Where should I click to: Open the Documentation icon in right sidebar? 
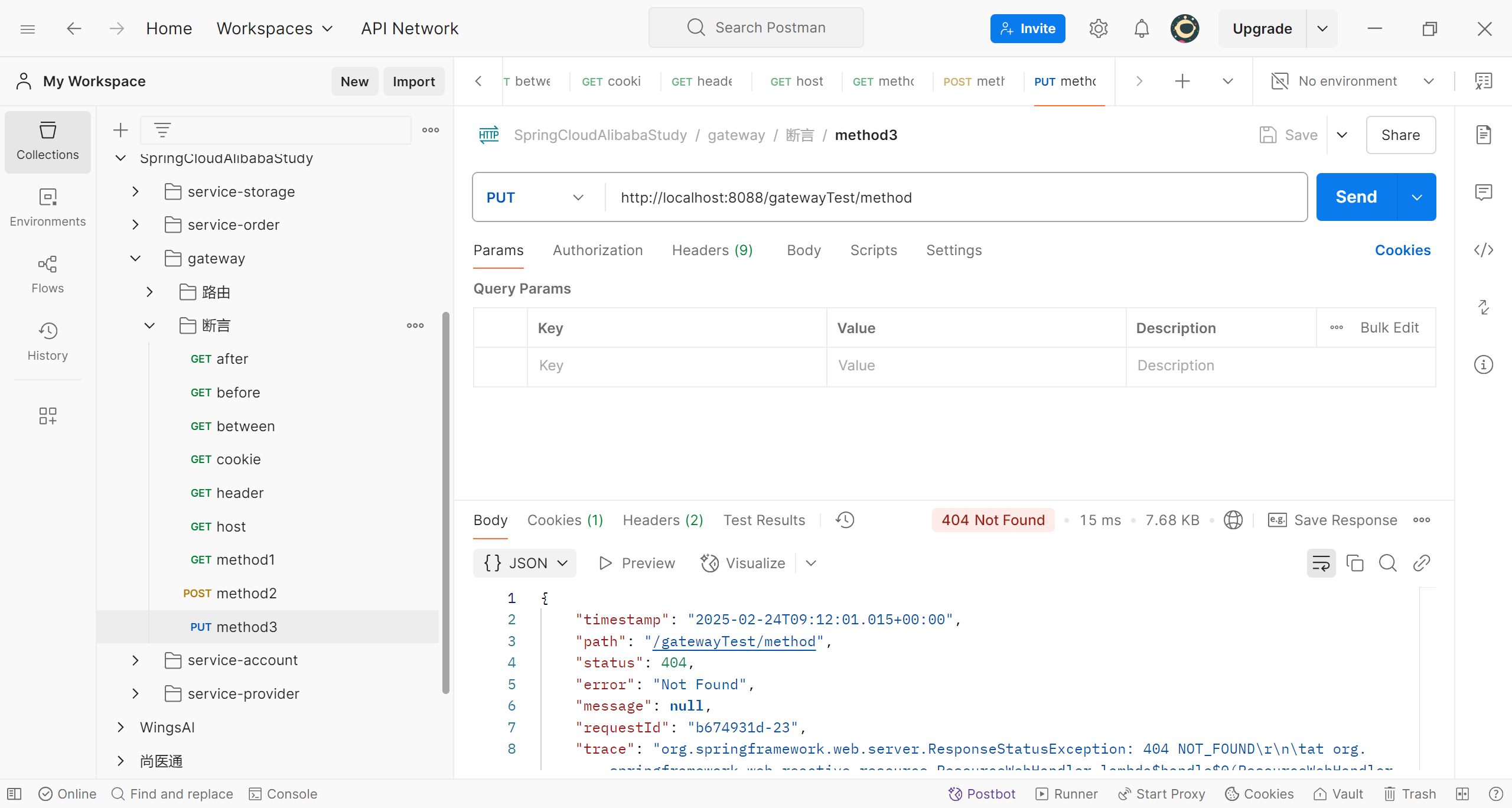click(1483, 135)
